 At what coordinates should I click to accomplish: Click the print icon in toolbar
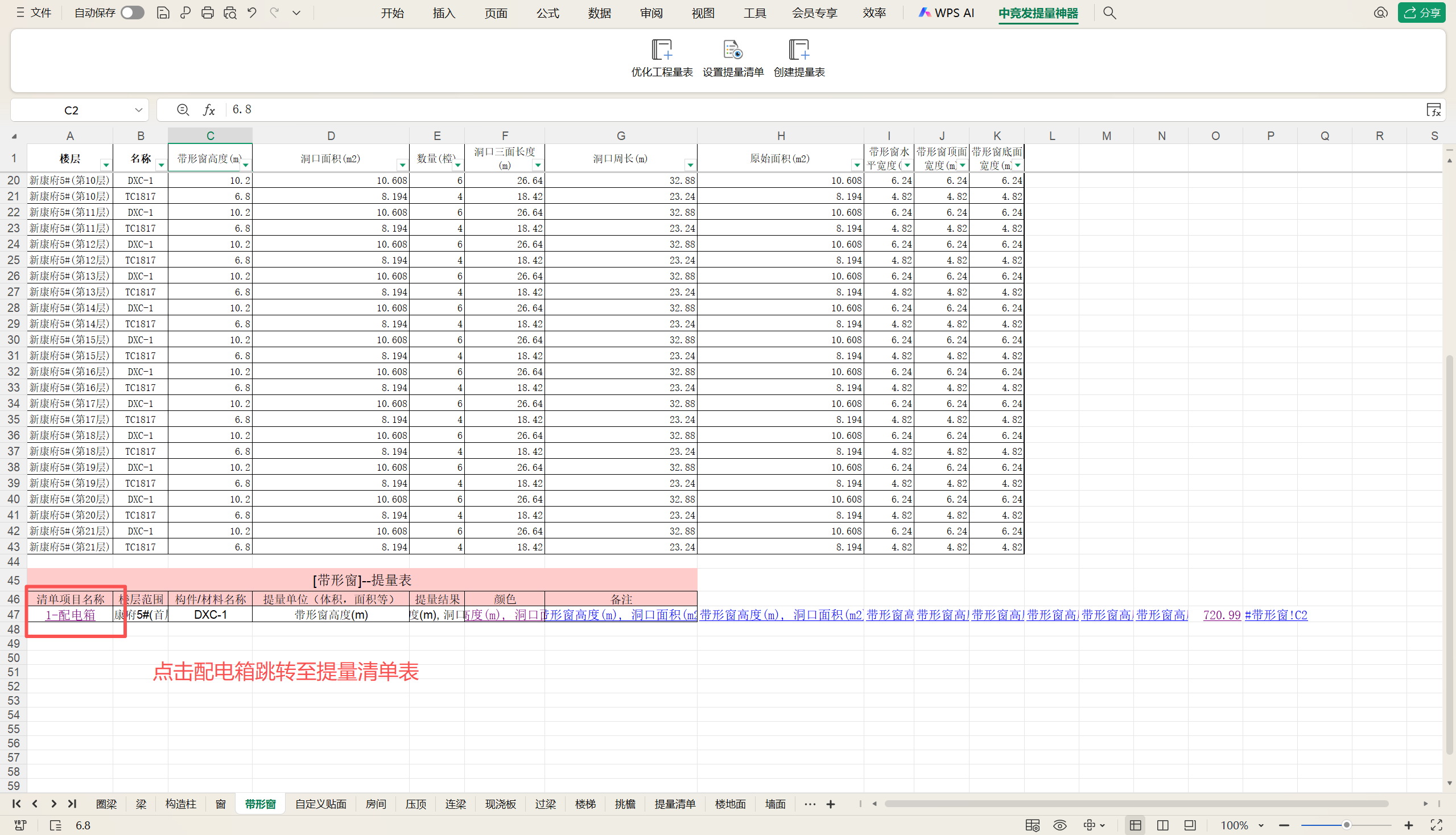(x=208, y=13)
